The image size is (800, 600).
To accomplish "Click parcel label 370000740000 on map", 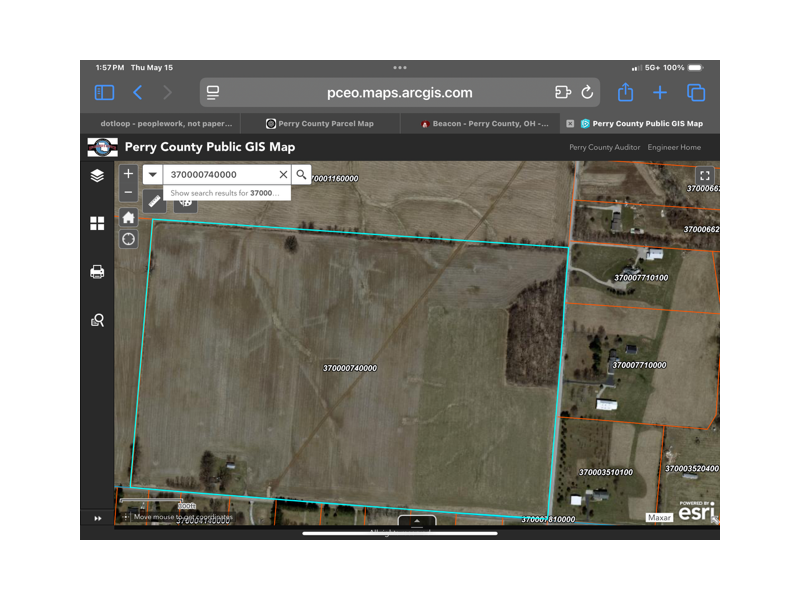I will [349, 368].
